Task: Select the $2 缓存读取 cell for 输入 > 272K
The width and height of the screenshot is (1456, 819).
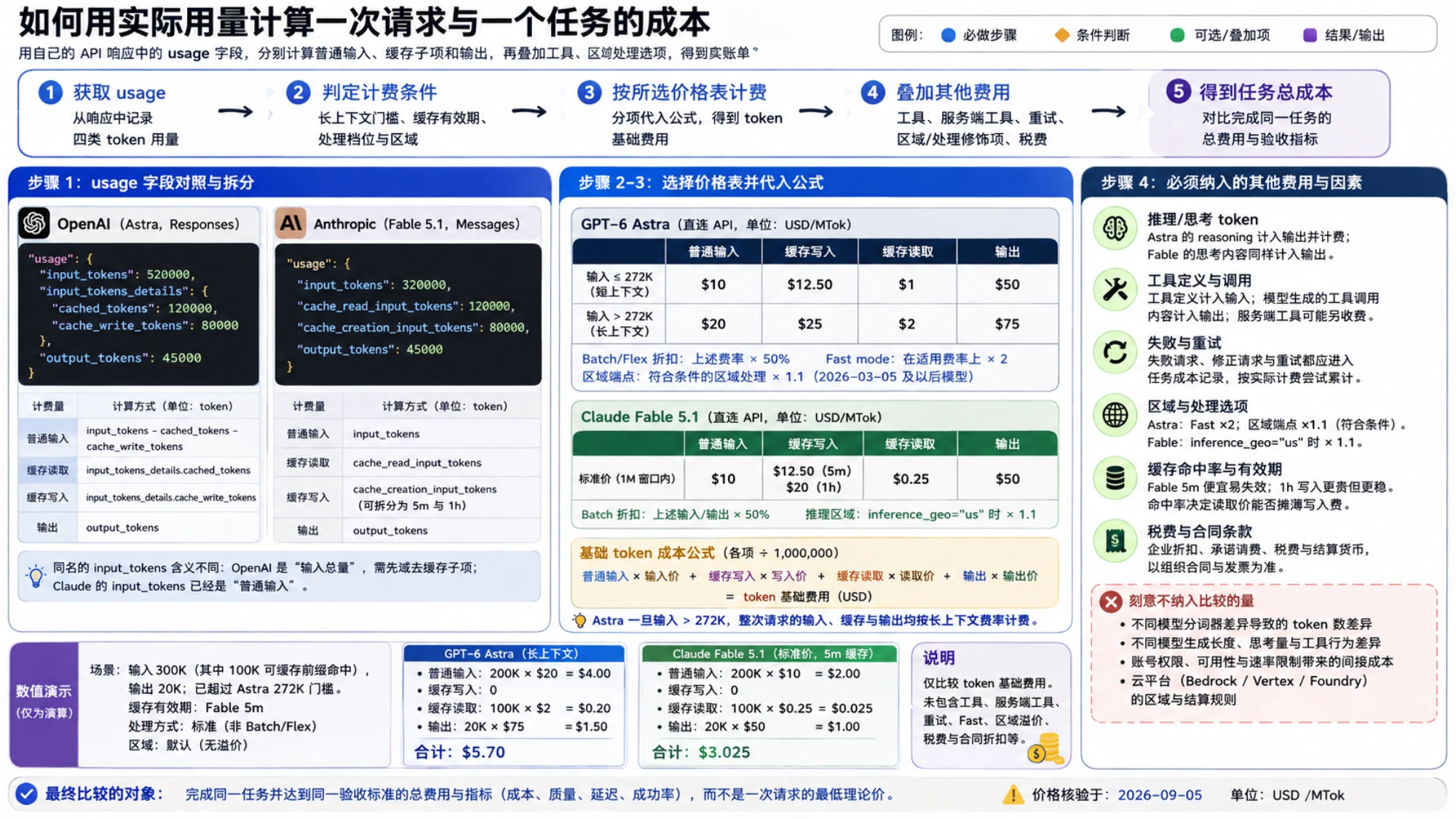Action: [906, 323]
